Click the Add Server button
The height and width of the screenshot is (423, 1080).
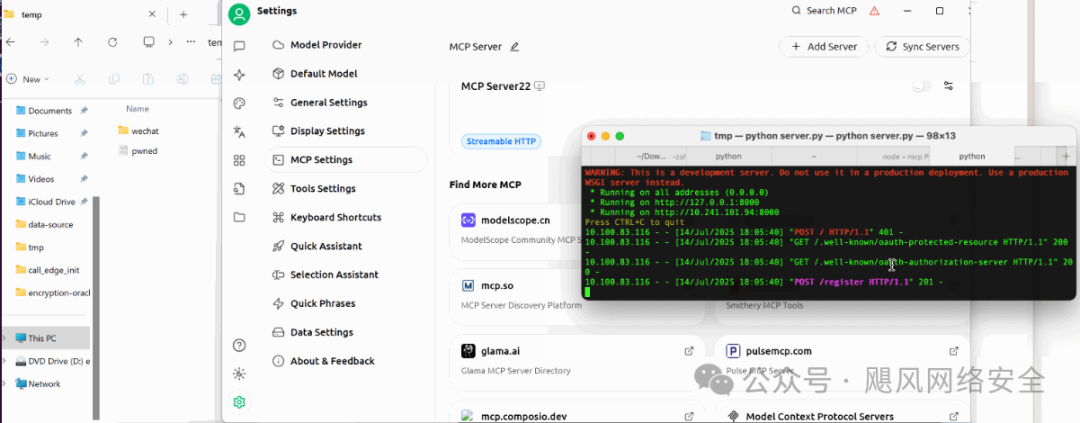pyautogui.click(x=824, y=46)
